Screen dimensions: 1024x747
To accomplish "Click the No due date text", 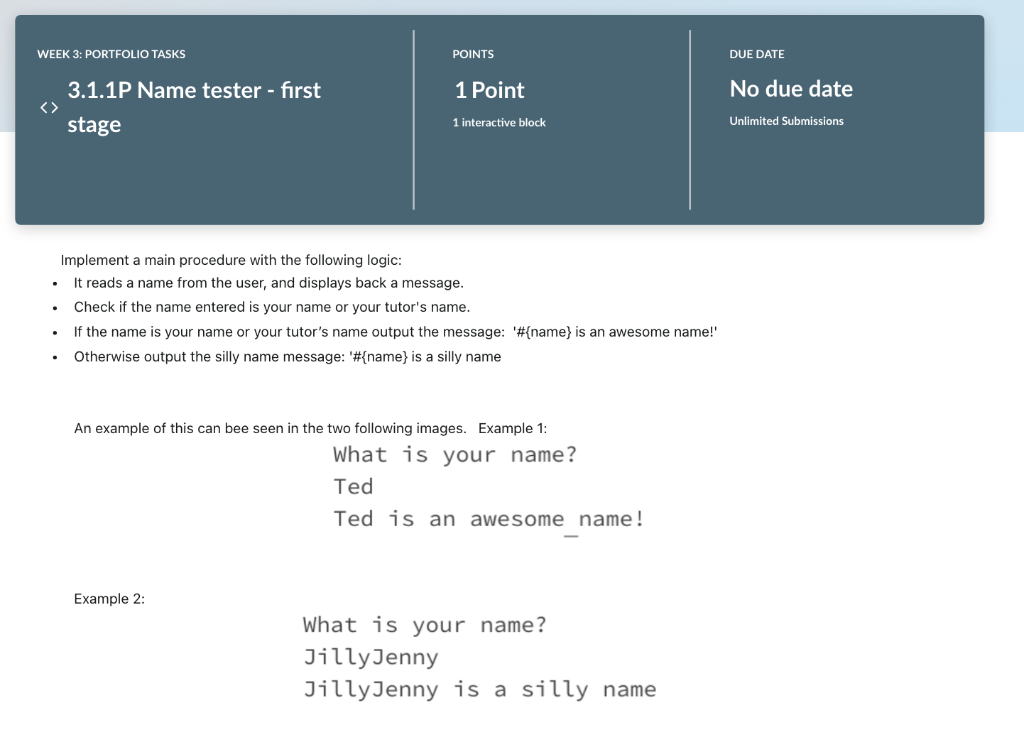I will coord(791,89).
